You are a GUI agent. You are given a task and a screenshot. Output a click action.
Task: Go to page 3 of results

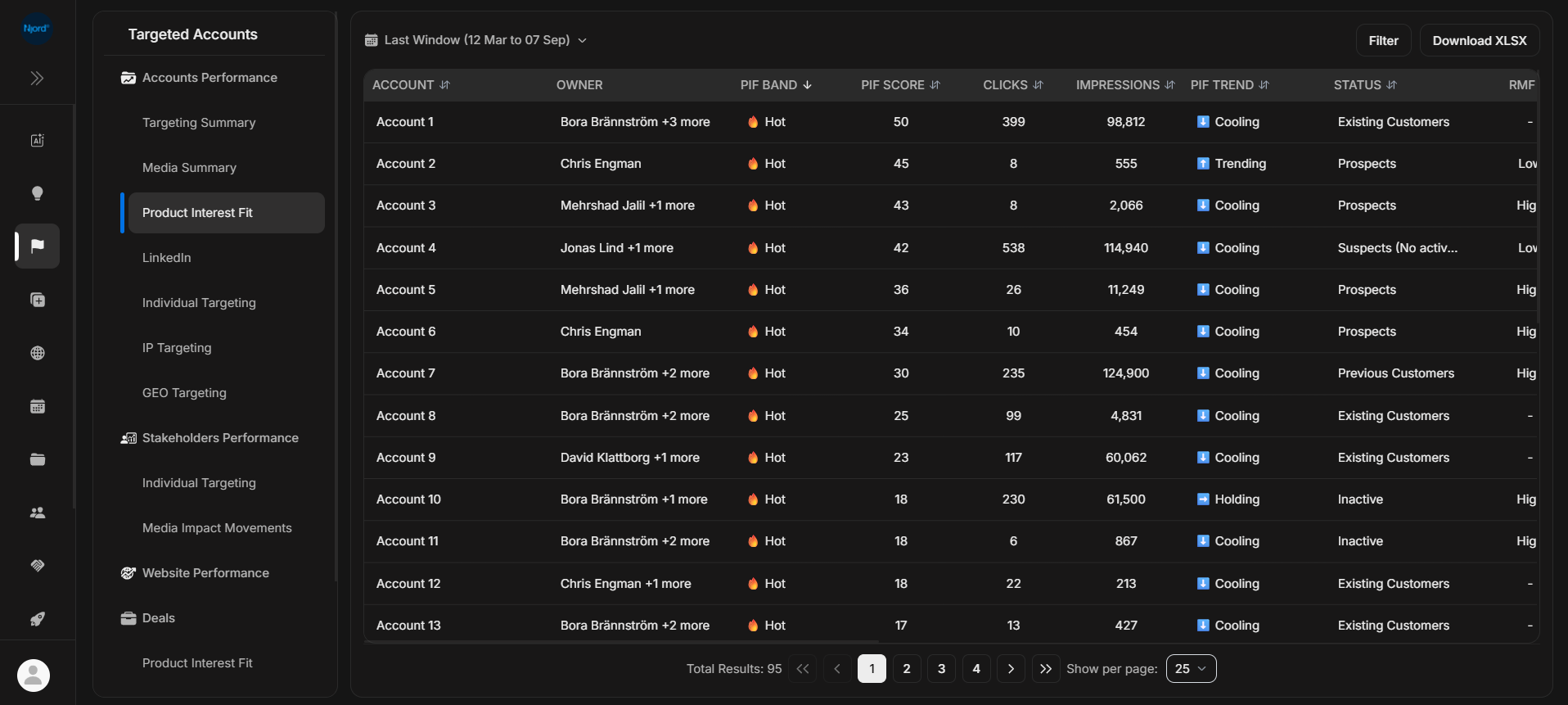click(941, 669)
